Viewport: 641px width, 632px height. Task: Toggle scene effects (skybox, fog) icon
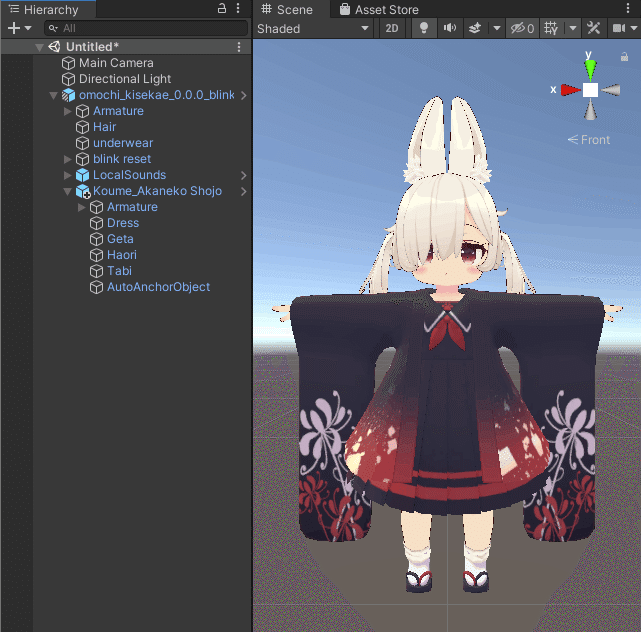(x=475, y=28)
